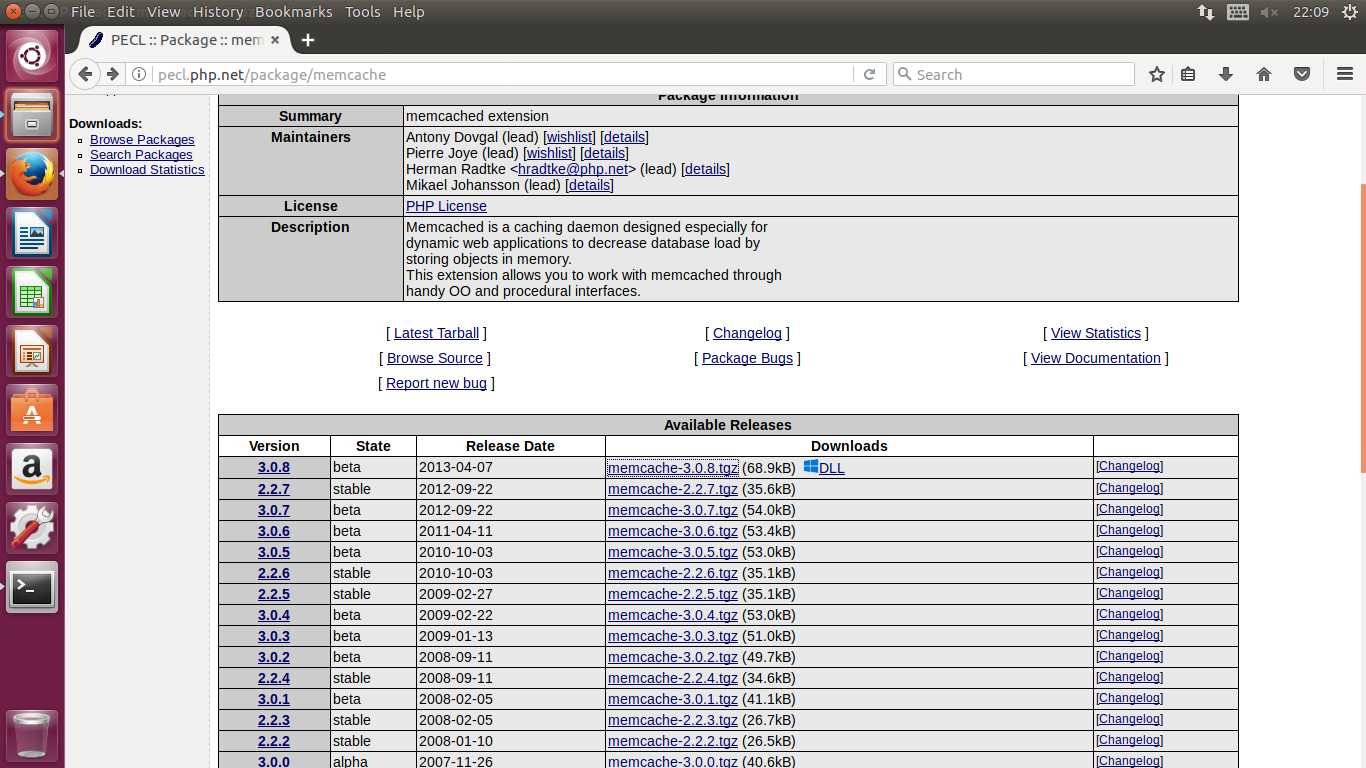Image resolution: width=1366 pixels, height=768 pixels.
Task: Open Amazon icon in launcher
Action: tap(32, 470)
